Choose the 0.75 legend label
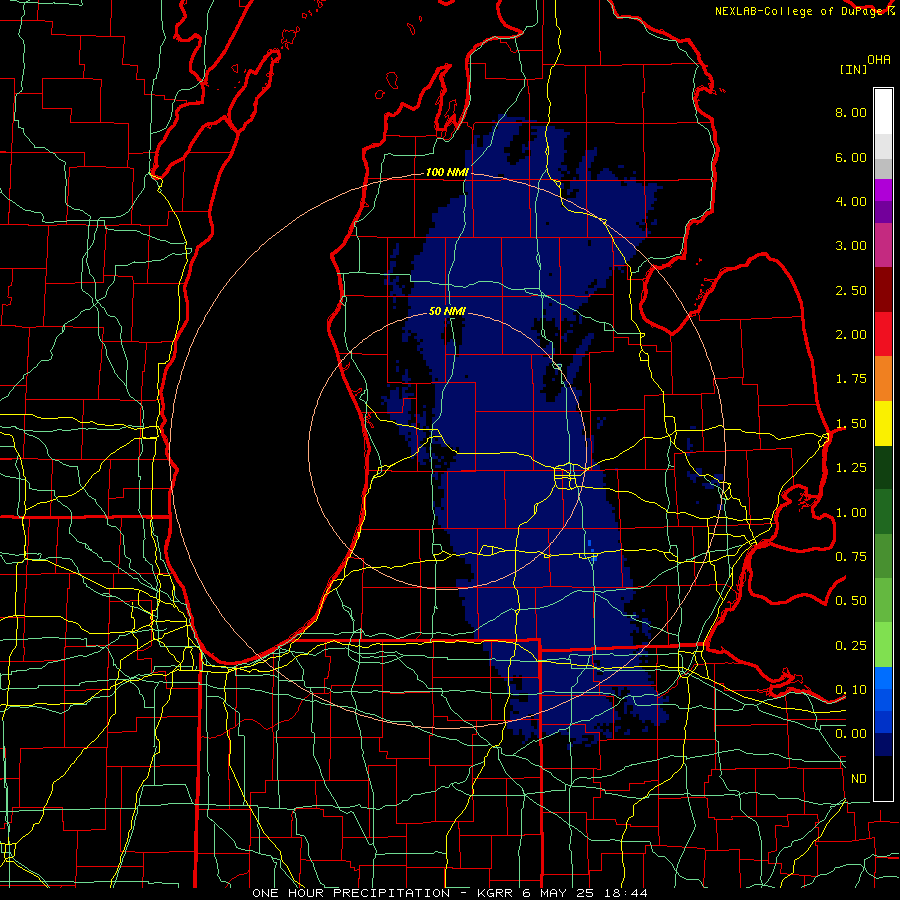900x900 pixels. [x=851, y=557]
